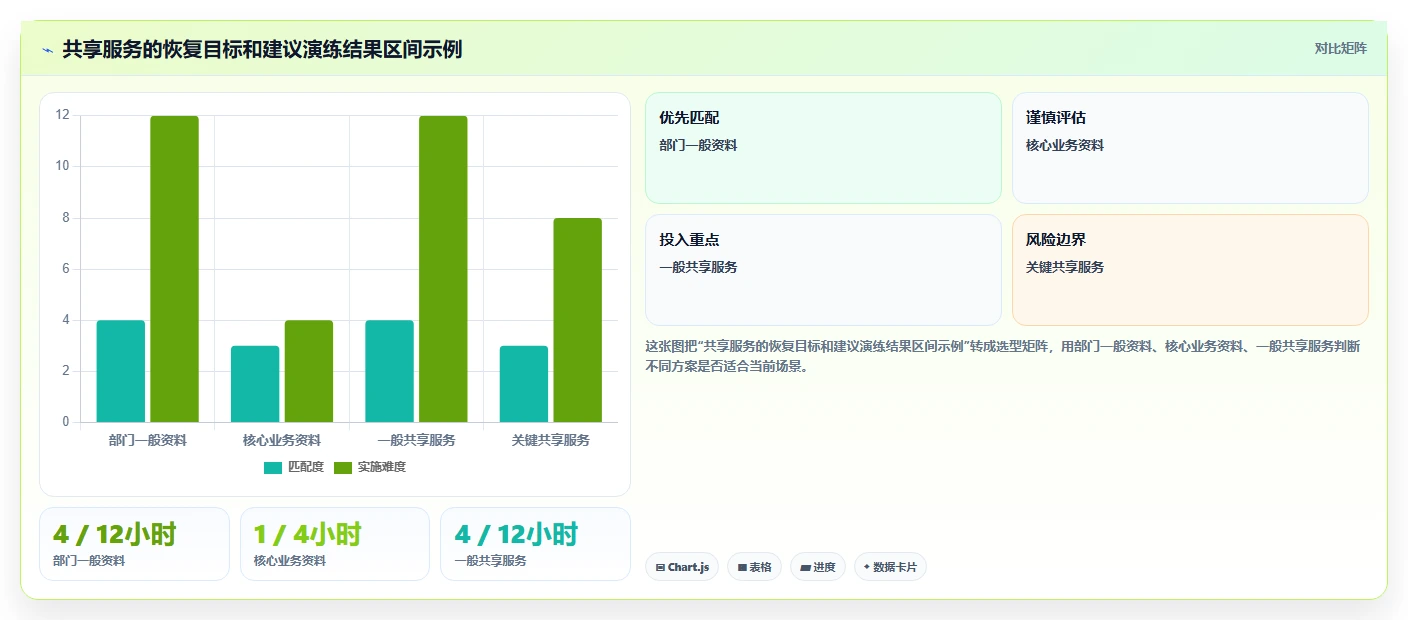1408x620 pixels.
Task: Click the icon inside the 表格 chip
Action: [742, 568]
